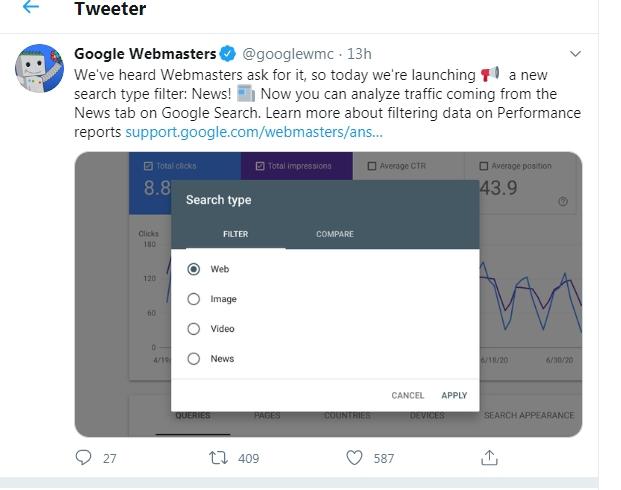Click the verified badge beside Google Webmasters
621x490 pixels.
point(229,54)
